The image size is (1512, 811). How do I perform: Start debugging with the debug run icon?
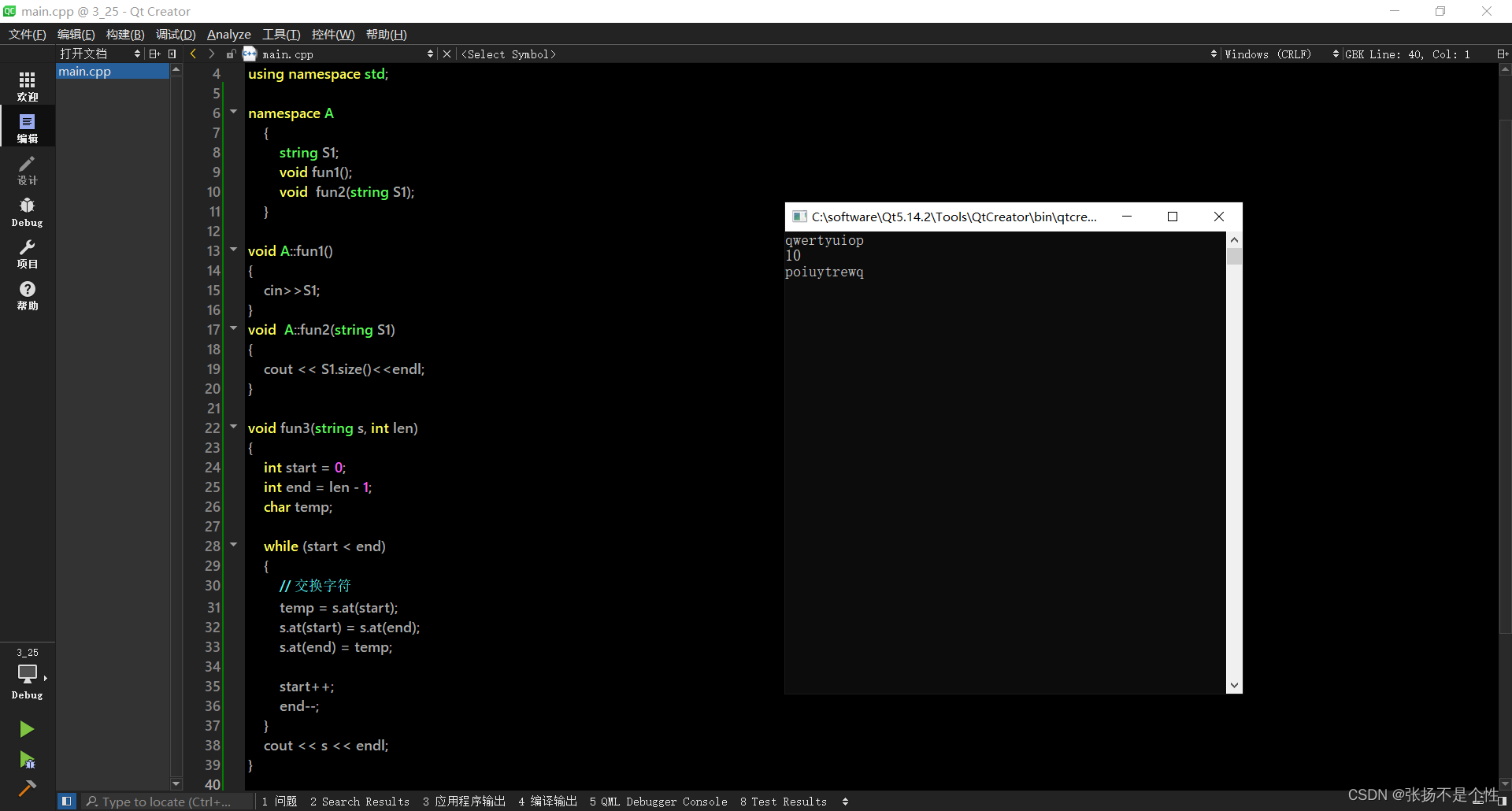tap(27, 760)
